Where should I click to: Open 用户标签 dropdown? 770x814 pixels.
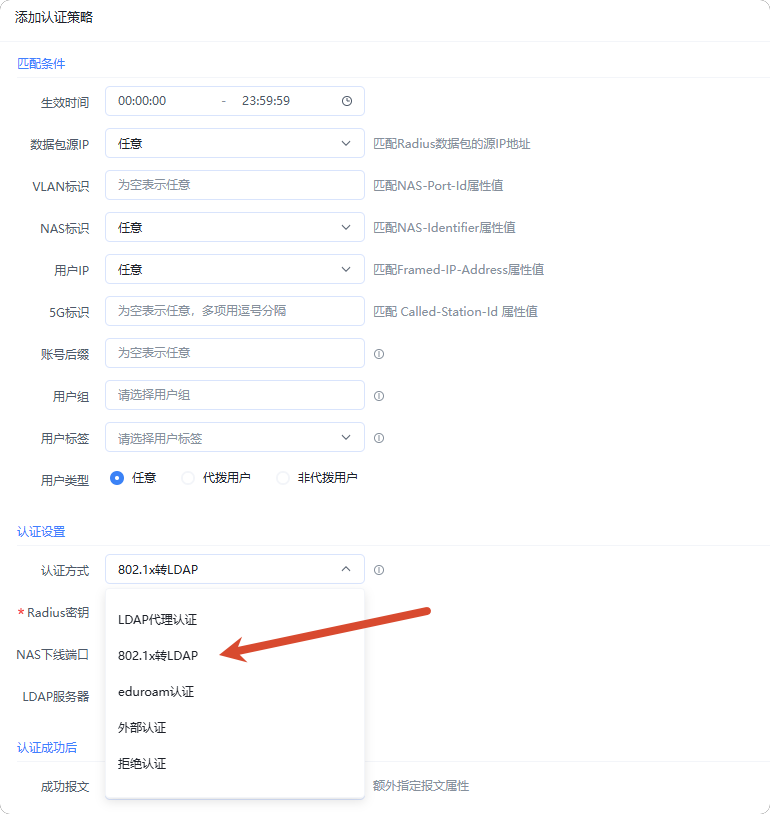coord(235,438)
